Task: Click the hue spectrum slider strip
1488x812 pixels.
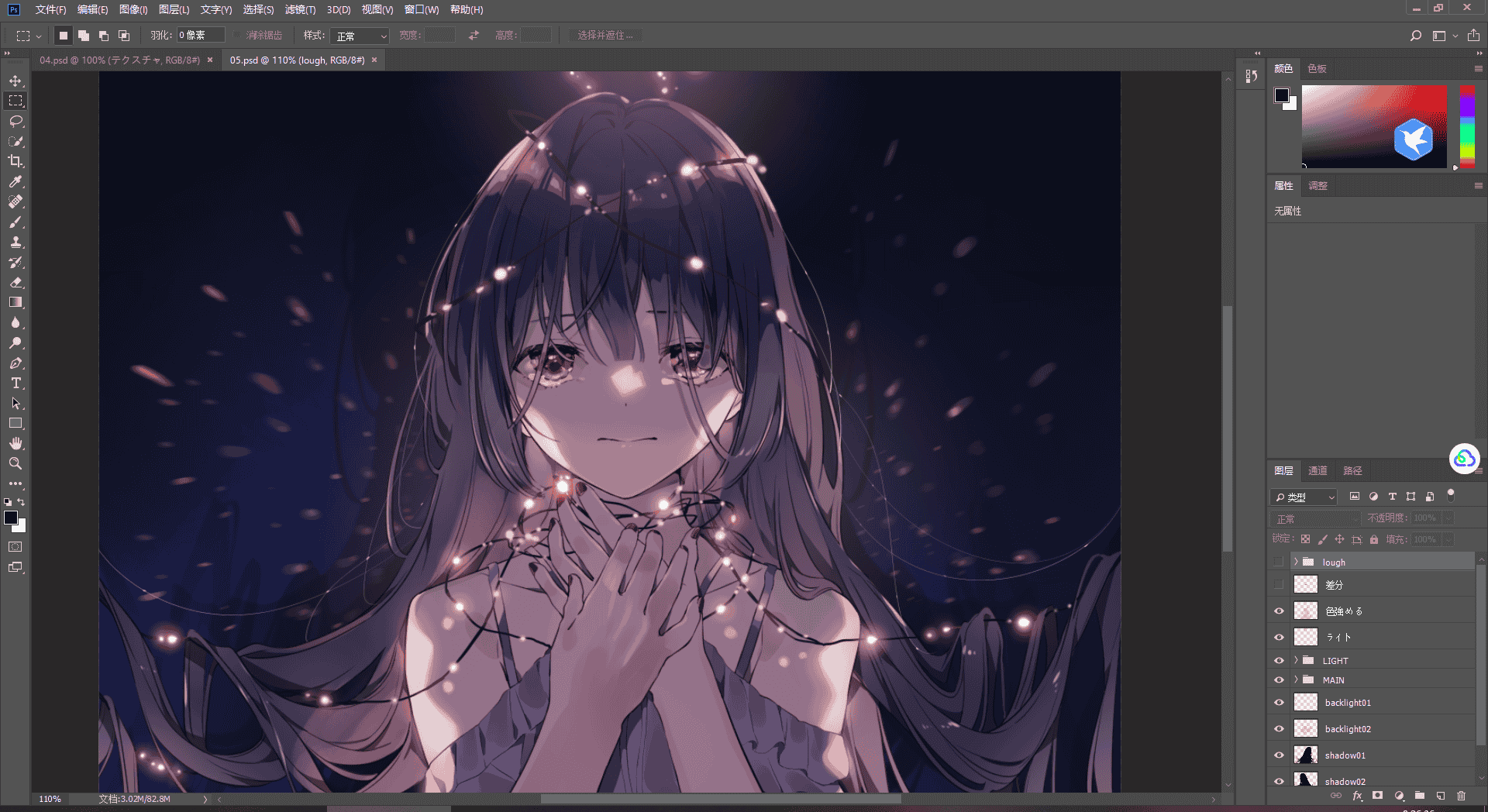Action: (x=1467, y=126)
